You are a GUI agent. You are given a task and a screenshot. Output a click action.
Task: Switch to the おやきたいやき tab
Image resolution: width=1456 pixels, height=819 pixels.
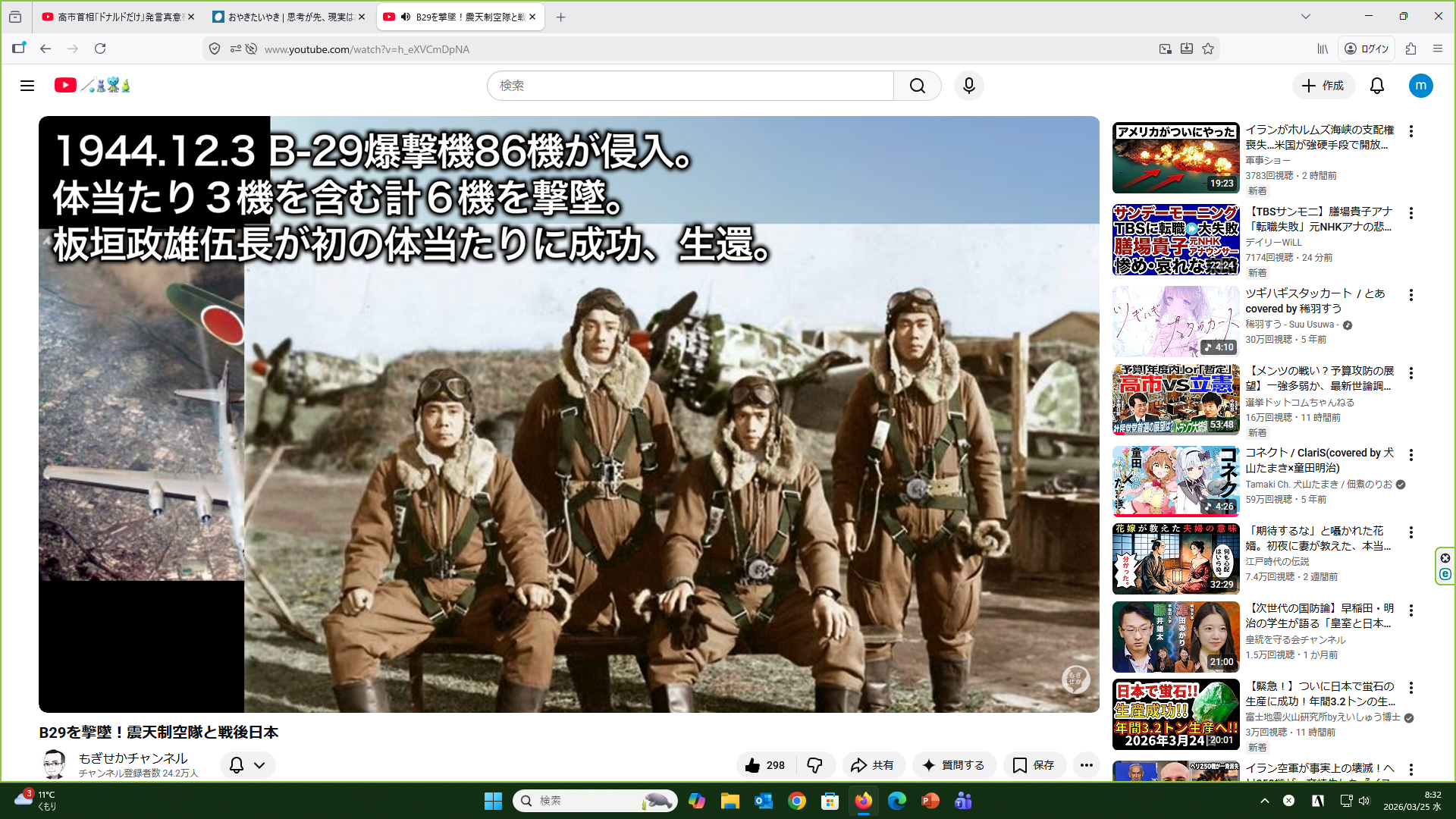click(289, 17)
